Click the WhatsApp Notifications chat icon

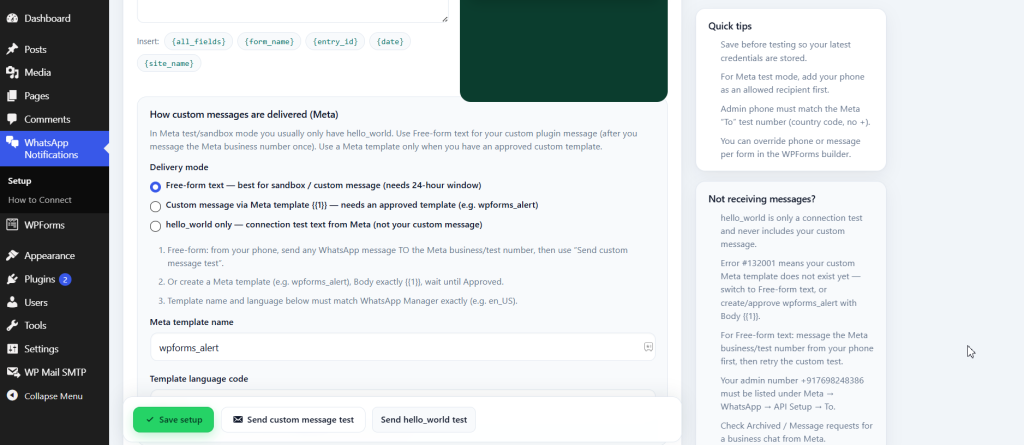pos(12,142)
